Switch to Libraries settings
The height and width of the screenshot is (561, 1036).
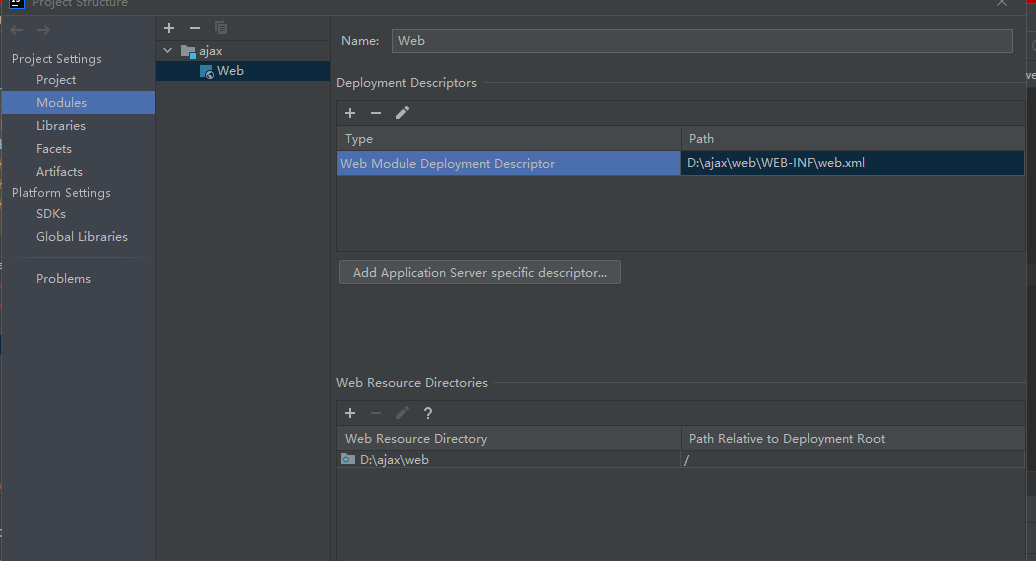tap(61, 126)
